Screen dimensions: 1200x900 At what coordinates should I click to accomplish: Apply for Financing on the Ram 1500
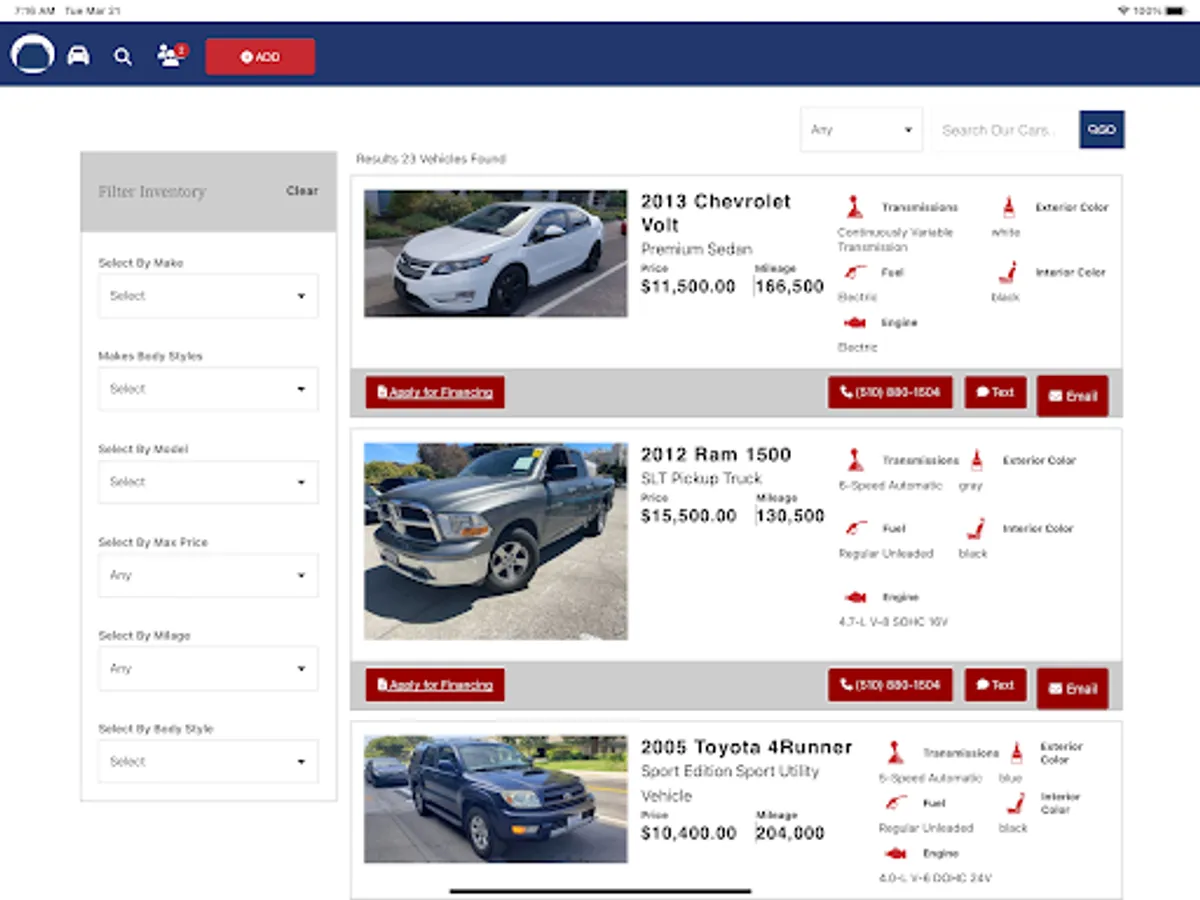pos(435,685)
